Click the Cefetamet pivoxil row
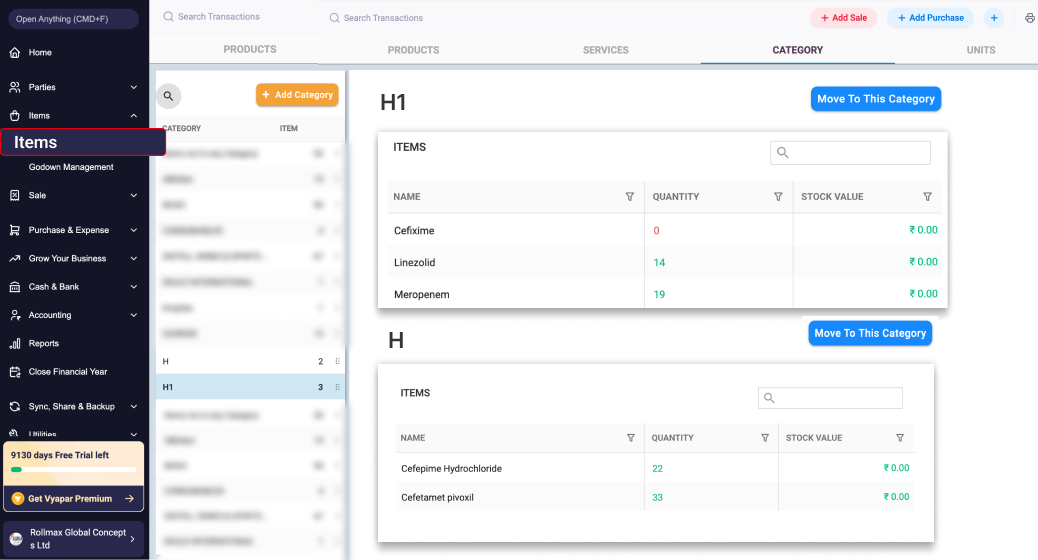The width and height of the screenshot is (1038, 560). pos(654,497)
